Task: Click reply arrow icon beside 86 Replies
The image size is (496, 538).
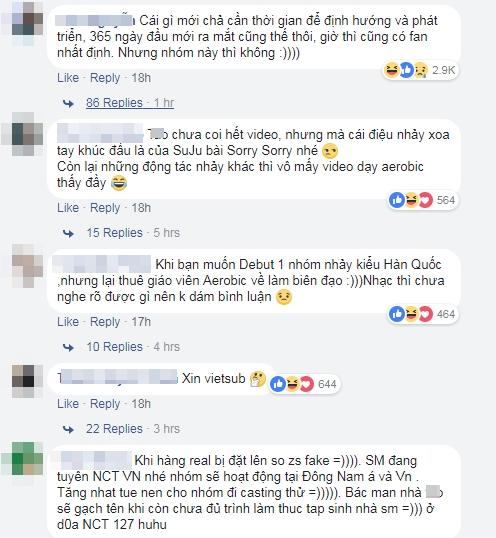Action: [68, 103]
